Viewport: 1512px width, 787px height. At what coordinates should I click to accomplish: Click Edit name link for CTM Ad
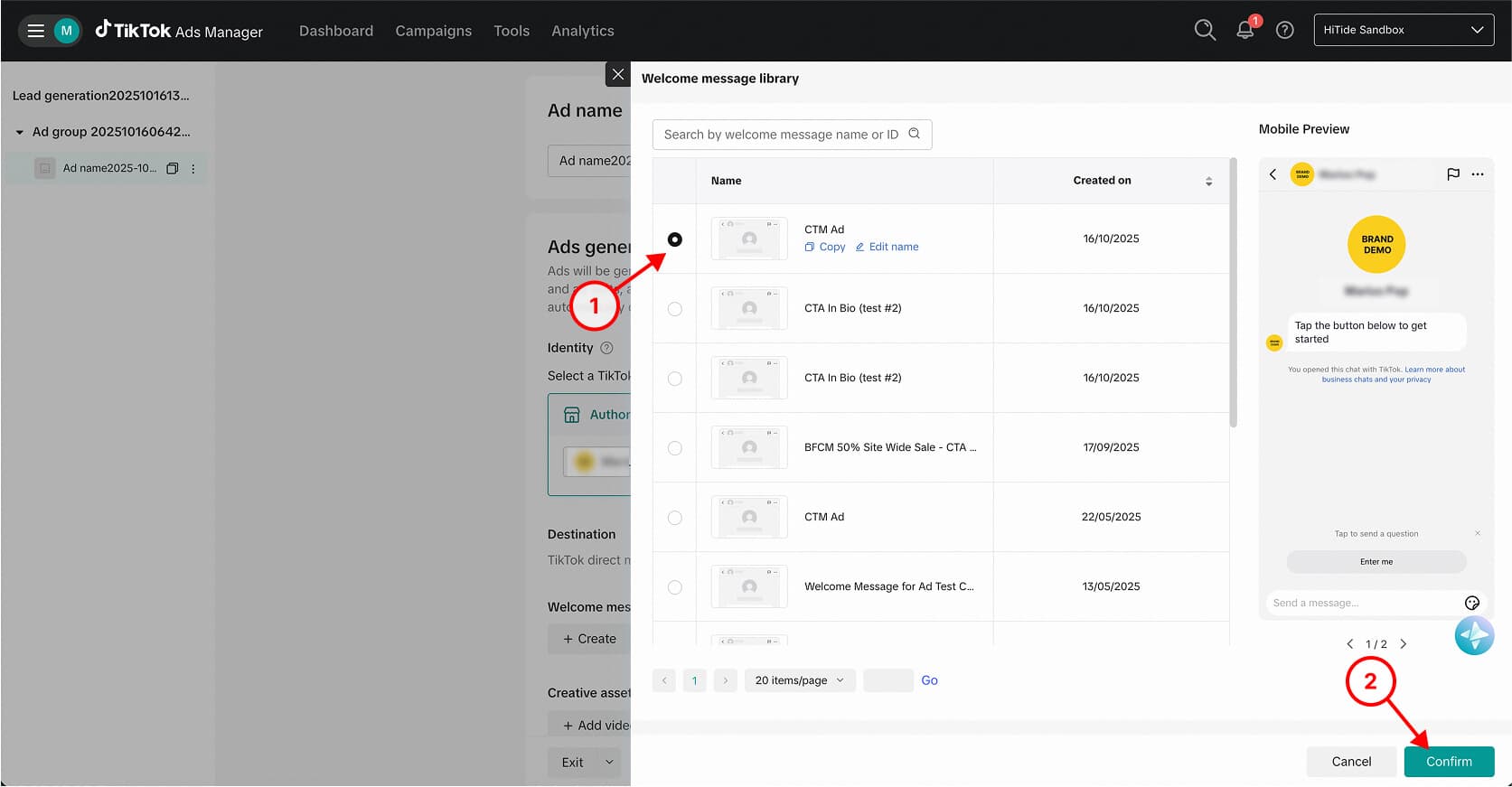point(887,247)
